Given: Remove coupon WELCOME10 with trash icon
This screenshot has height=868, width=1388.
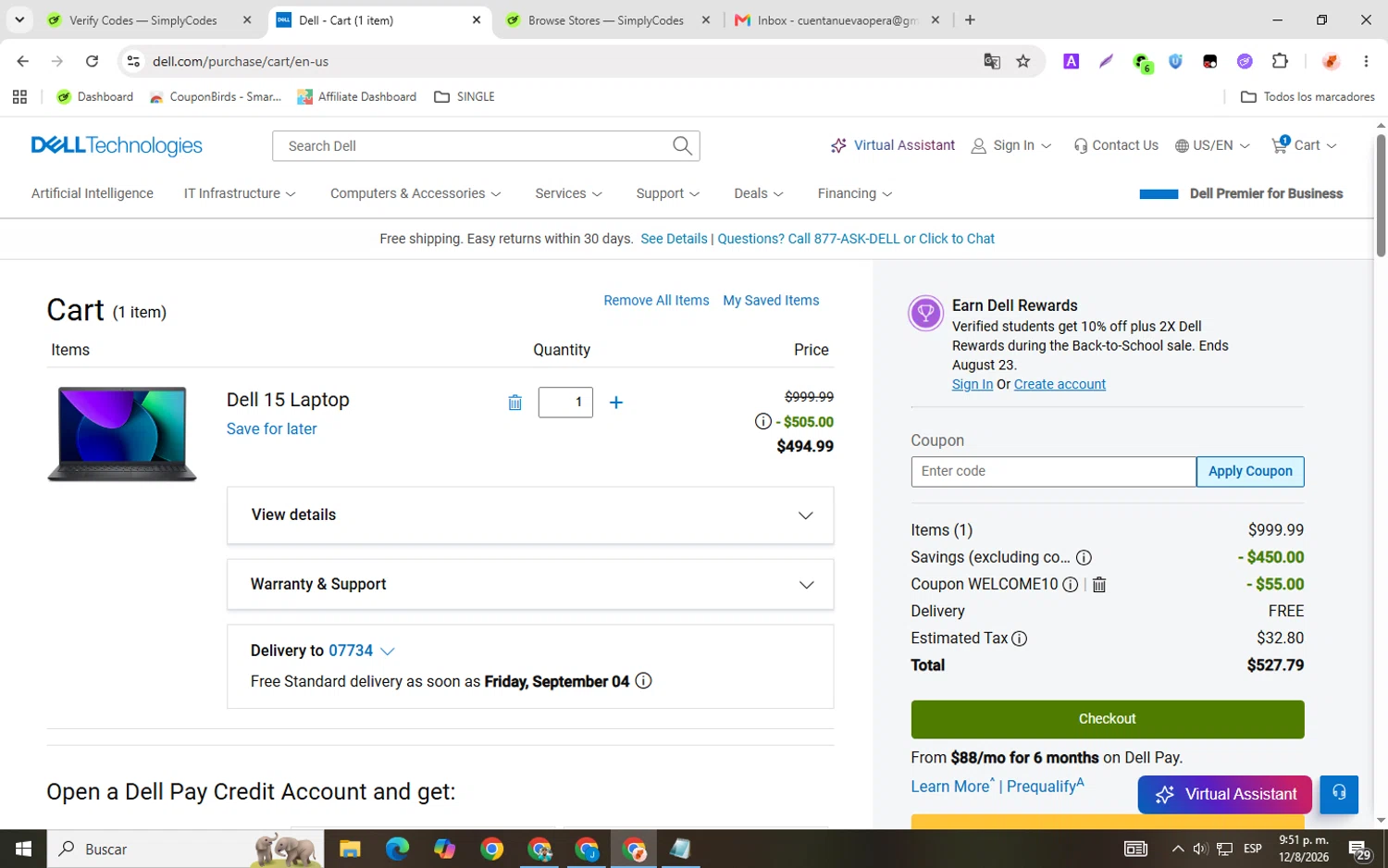Looking at the screenshot, I should 1099,585.
